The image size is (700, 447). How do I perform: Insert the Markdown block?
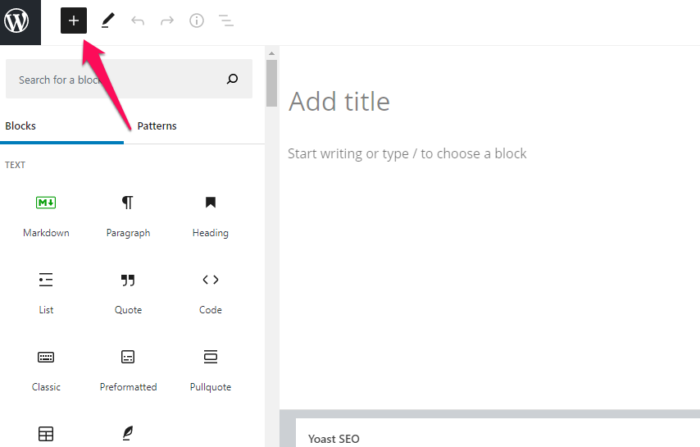pos(46,215)
